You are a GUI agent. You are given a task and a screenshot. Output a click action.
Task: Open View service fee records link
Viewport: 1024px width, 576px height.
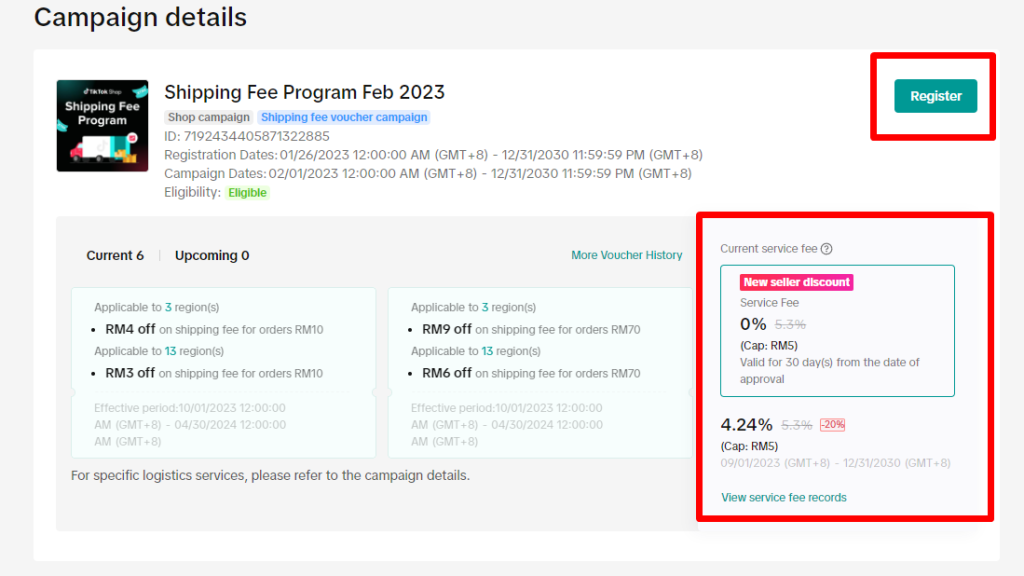tap(784, 498)
